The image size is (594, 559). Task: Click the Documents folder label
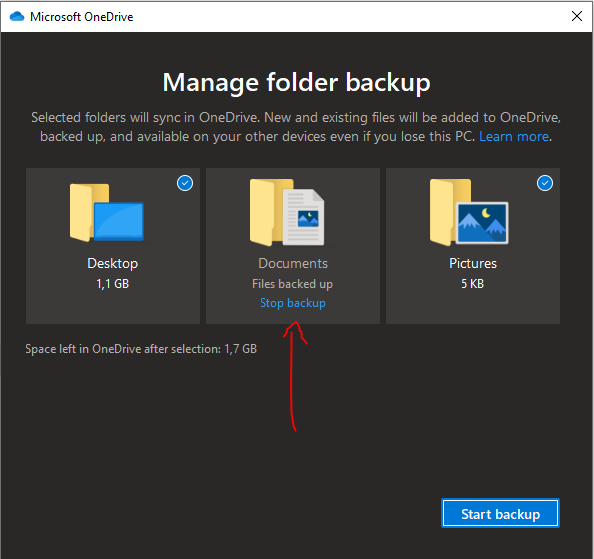pos(293,264)
